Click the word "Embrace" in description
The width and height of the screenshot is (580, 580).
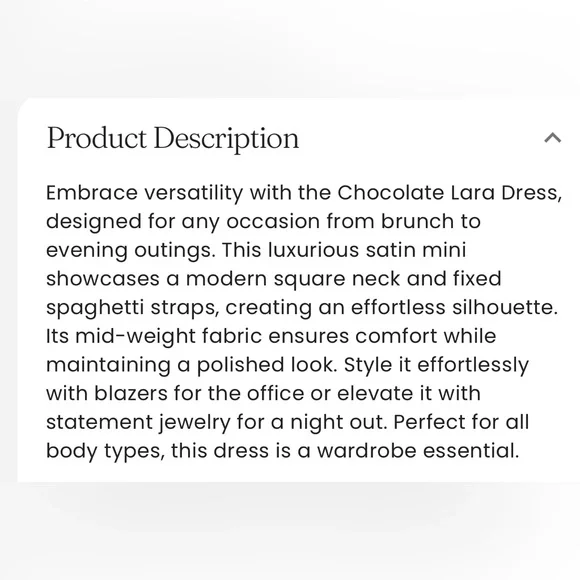92,193
